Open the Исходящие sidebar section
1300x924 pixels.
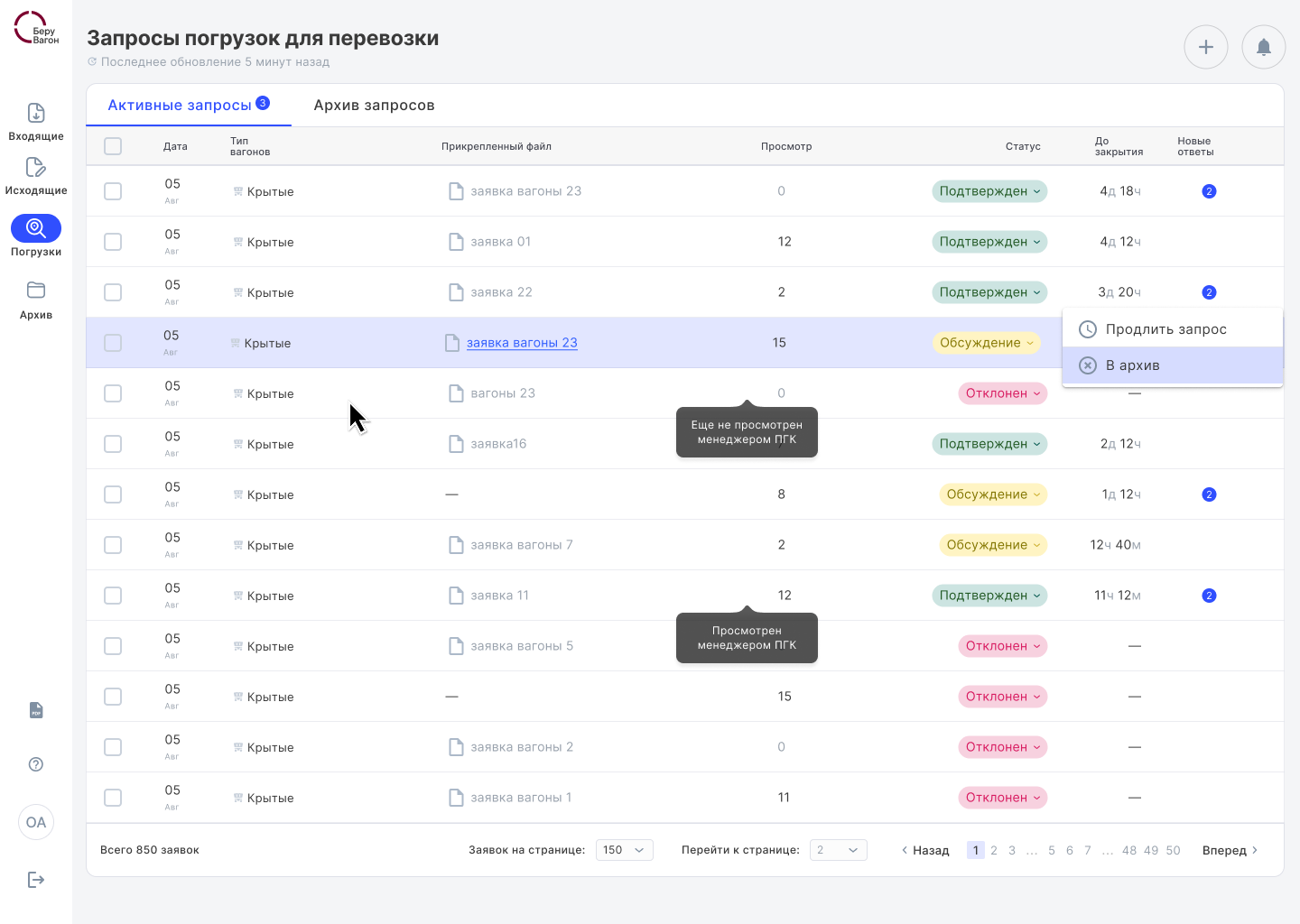click(x=36, y=176)
